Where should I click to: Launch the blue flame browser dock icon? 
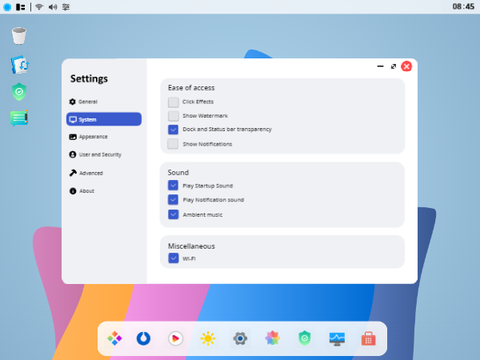tap(144, 339)
